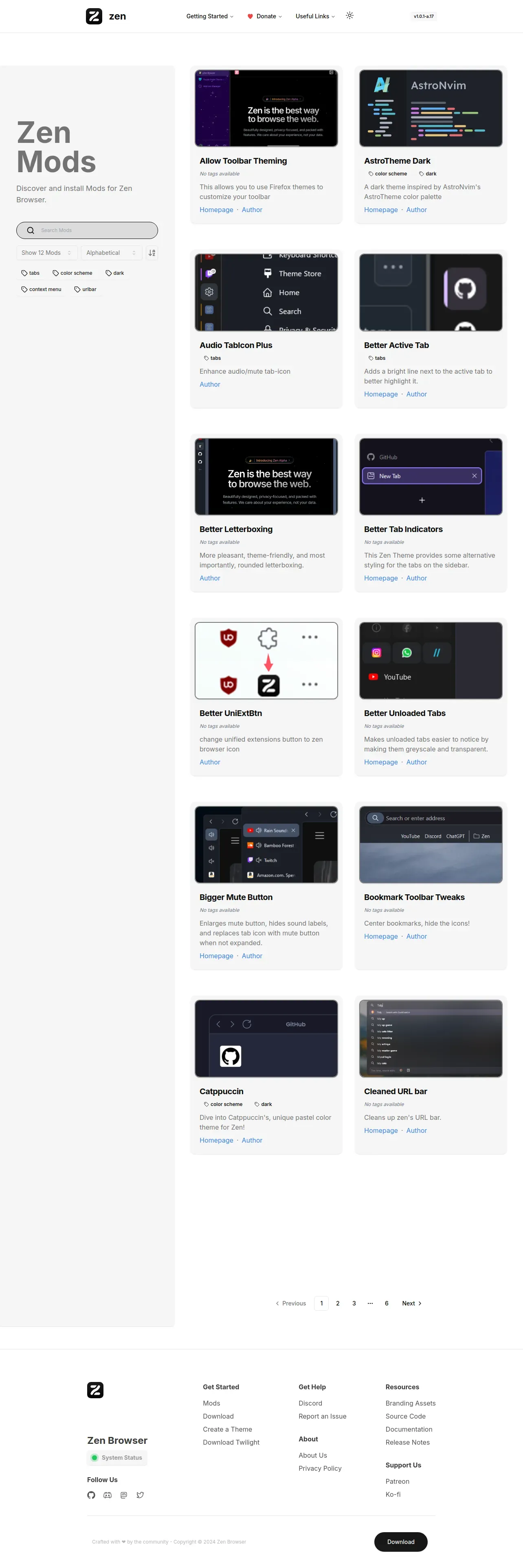
Task: Open Source Code footer link
Action: [x=406, y=1417]
